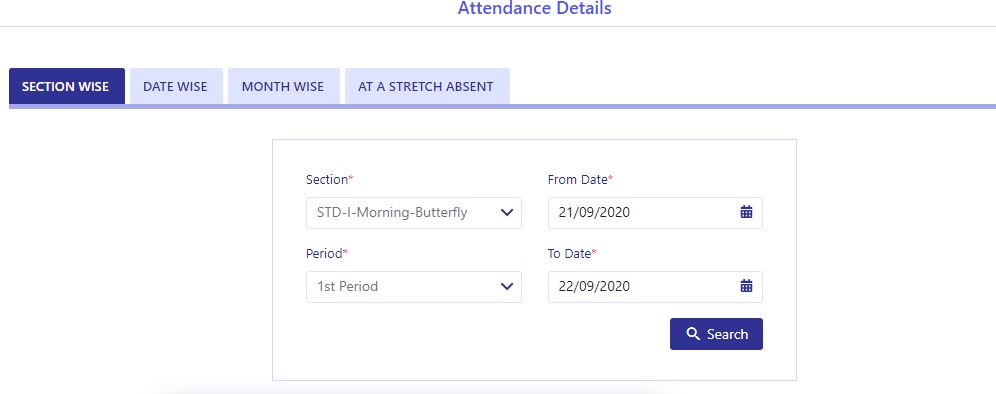Open the To Date calendar picker icon

746,286
